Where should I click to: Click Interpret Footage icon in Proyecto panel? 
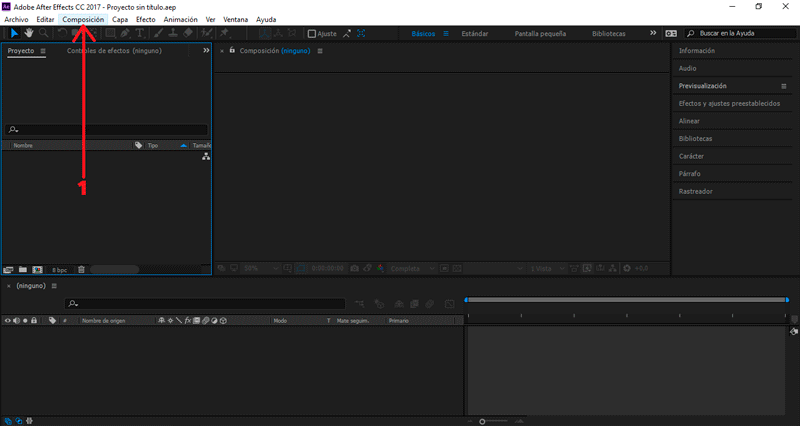click(8, 269)
